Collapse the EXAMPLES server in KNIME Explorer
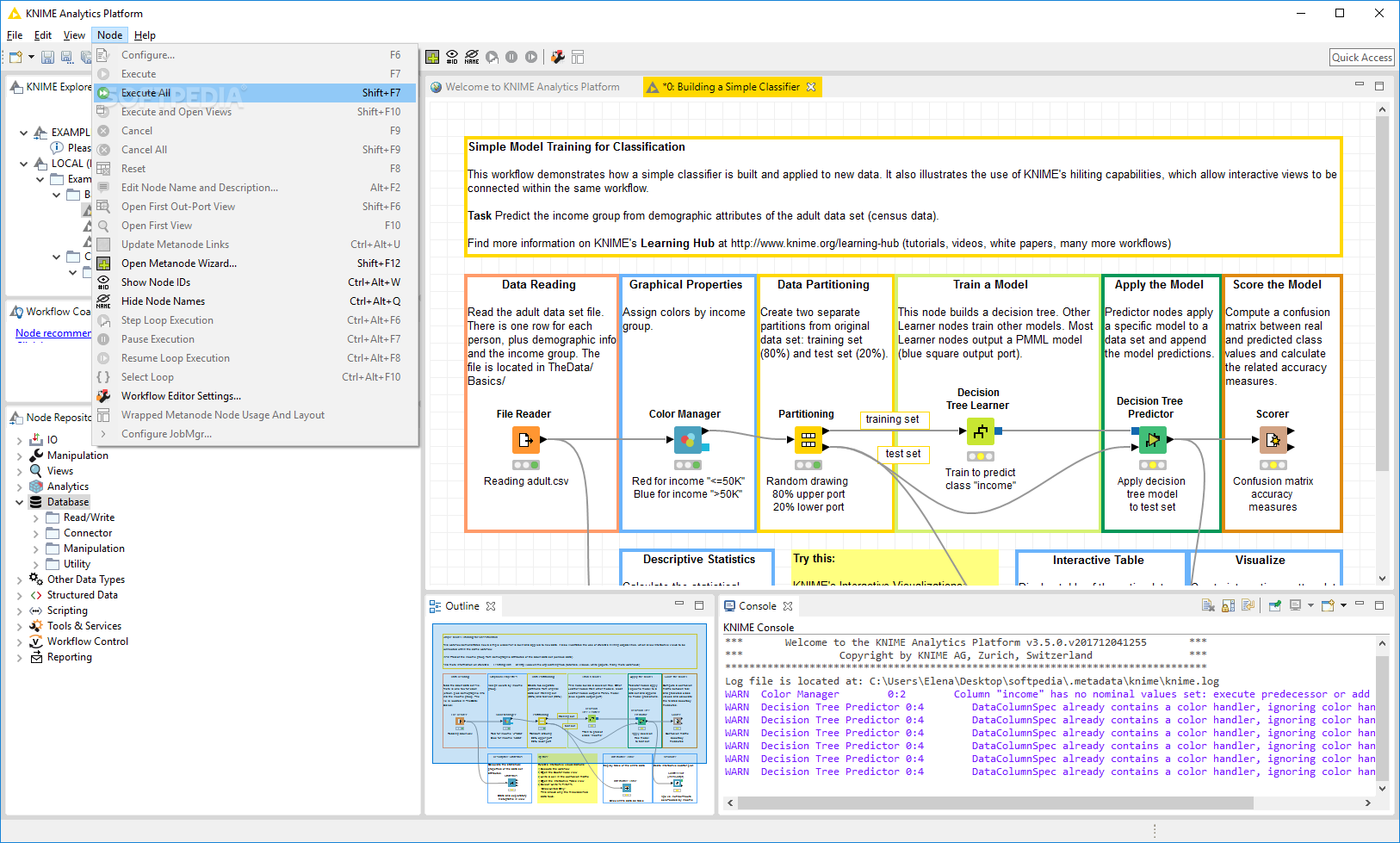 (23, 133)
